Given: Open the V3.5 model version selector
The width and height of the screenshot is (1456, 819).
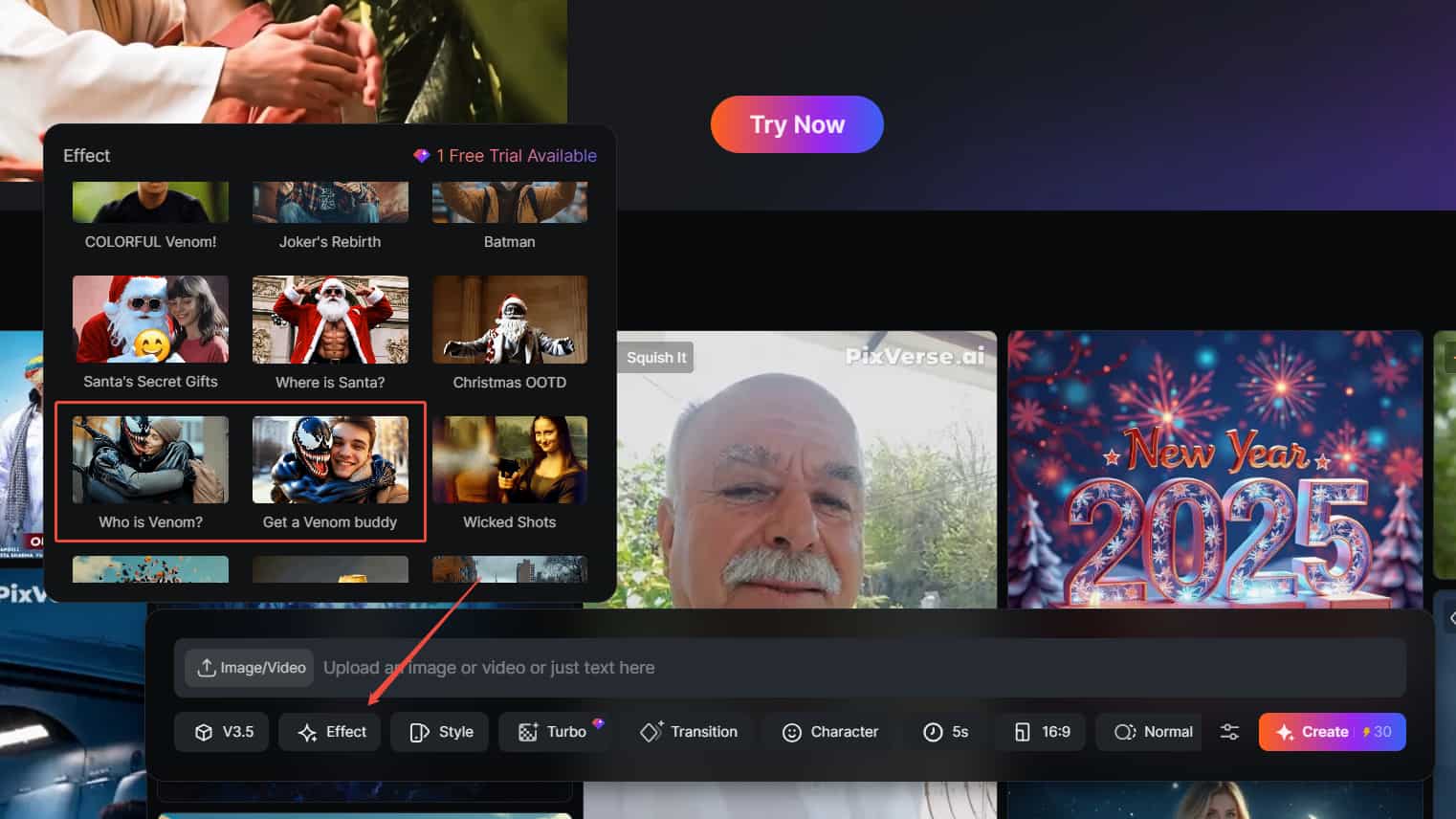Looking at the screenshot, I should (x=222, y=732).
